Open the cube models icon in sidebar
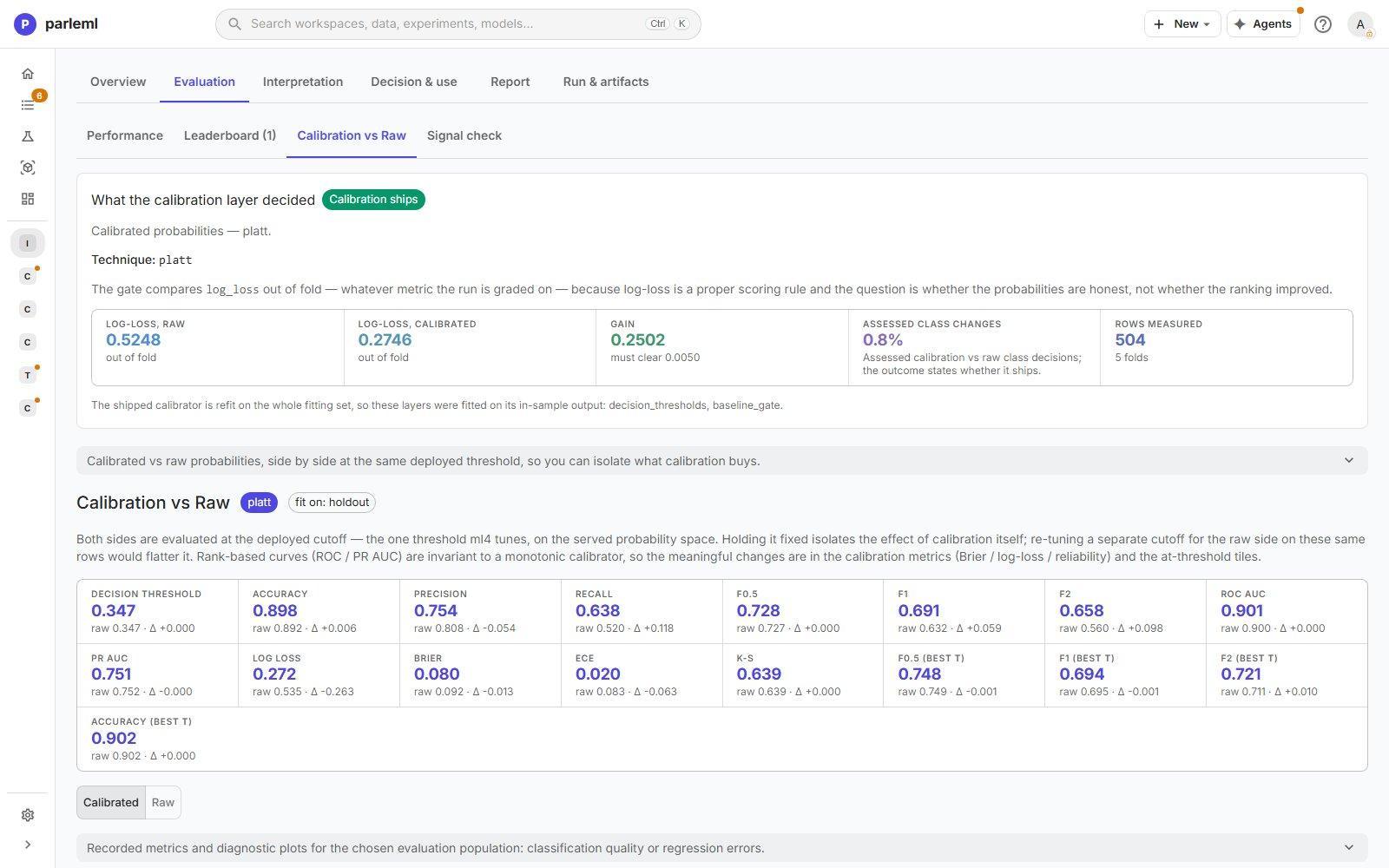Viewport: 1389px width, 868px height. coord(28,168)
